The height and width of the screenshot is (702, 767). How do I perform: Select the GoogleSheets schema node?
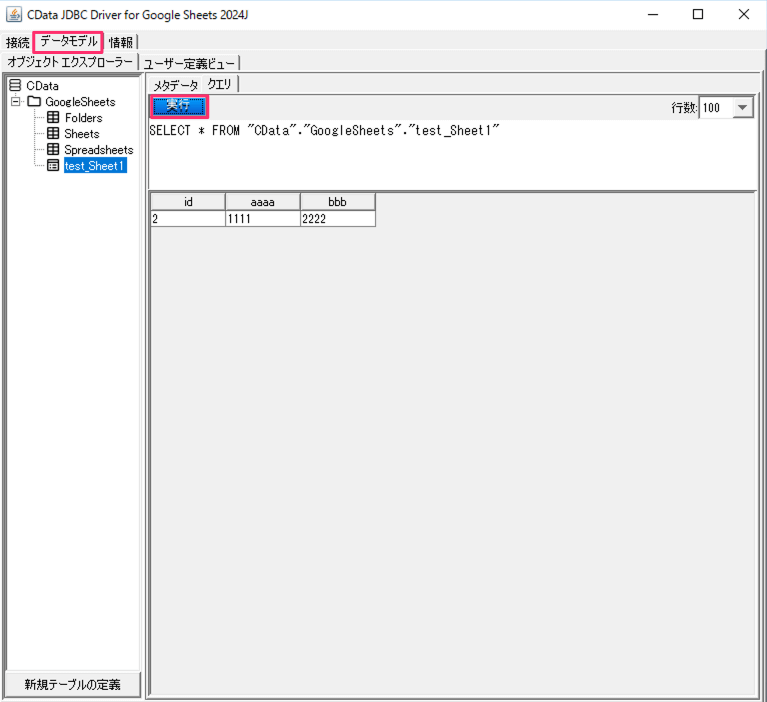coord(80,102)
